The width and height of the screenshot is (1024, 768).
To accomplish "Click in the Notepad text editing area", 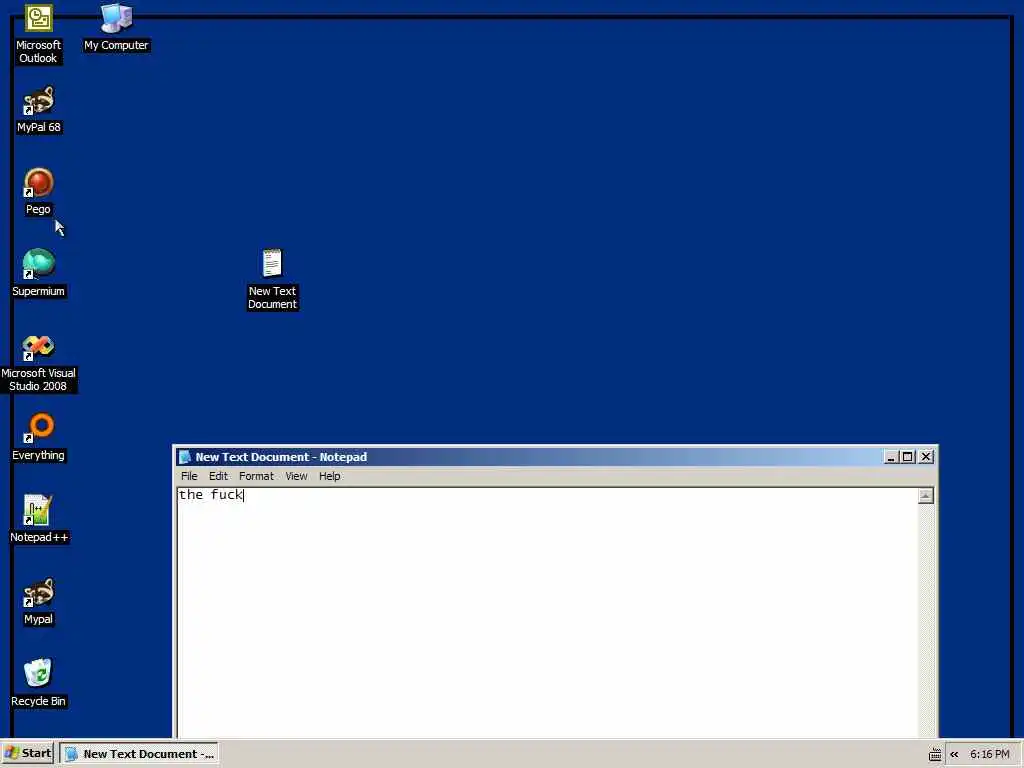I will tap(547, 613).
